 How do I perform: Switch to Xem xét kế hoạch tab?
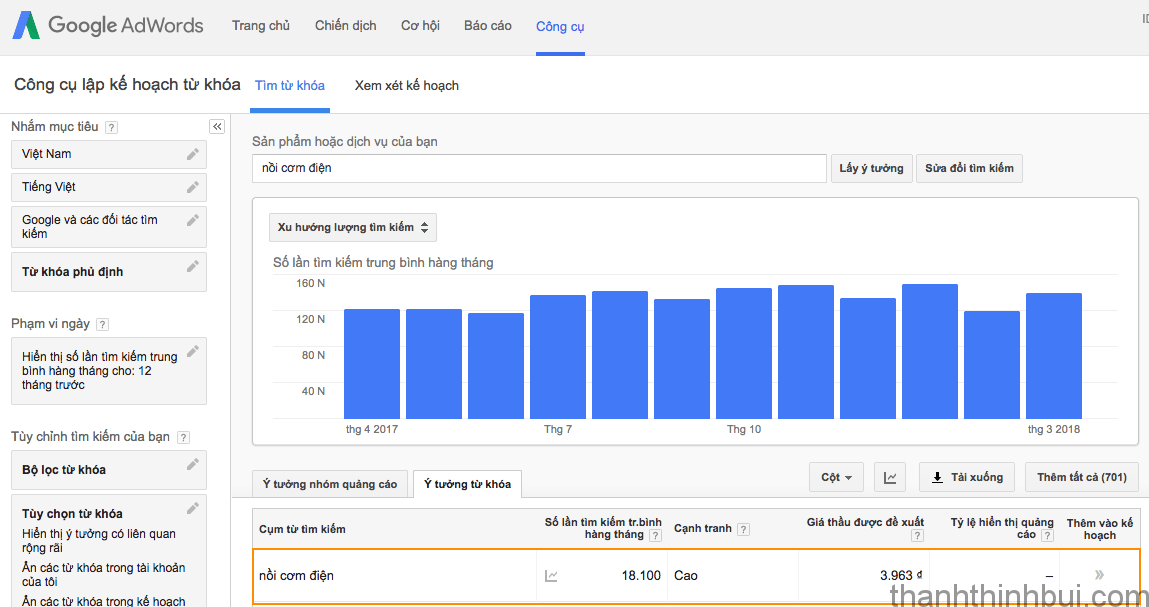pyautogui.click(x=407, y=86)
